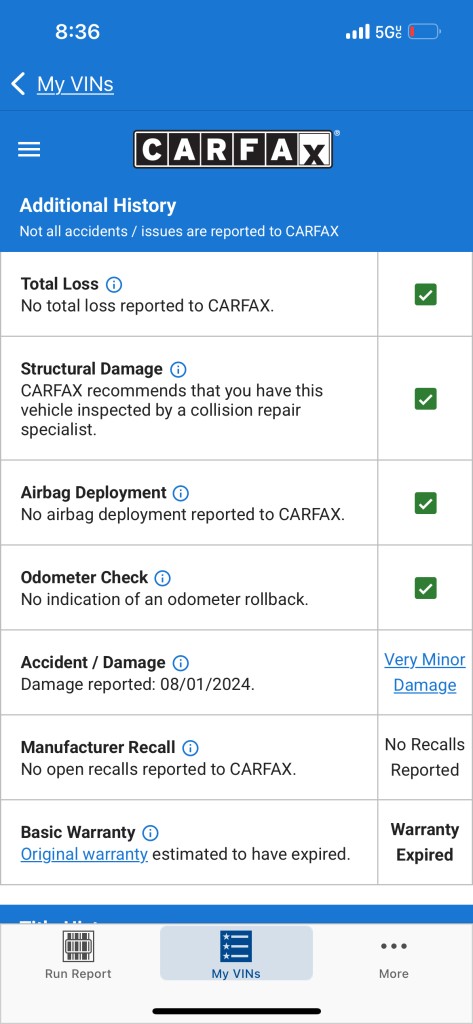Image resolution: width=473 pixels, height=1024 pixels.
Task: Tap the Basic Warranty info icon
Action: (150, 833)
